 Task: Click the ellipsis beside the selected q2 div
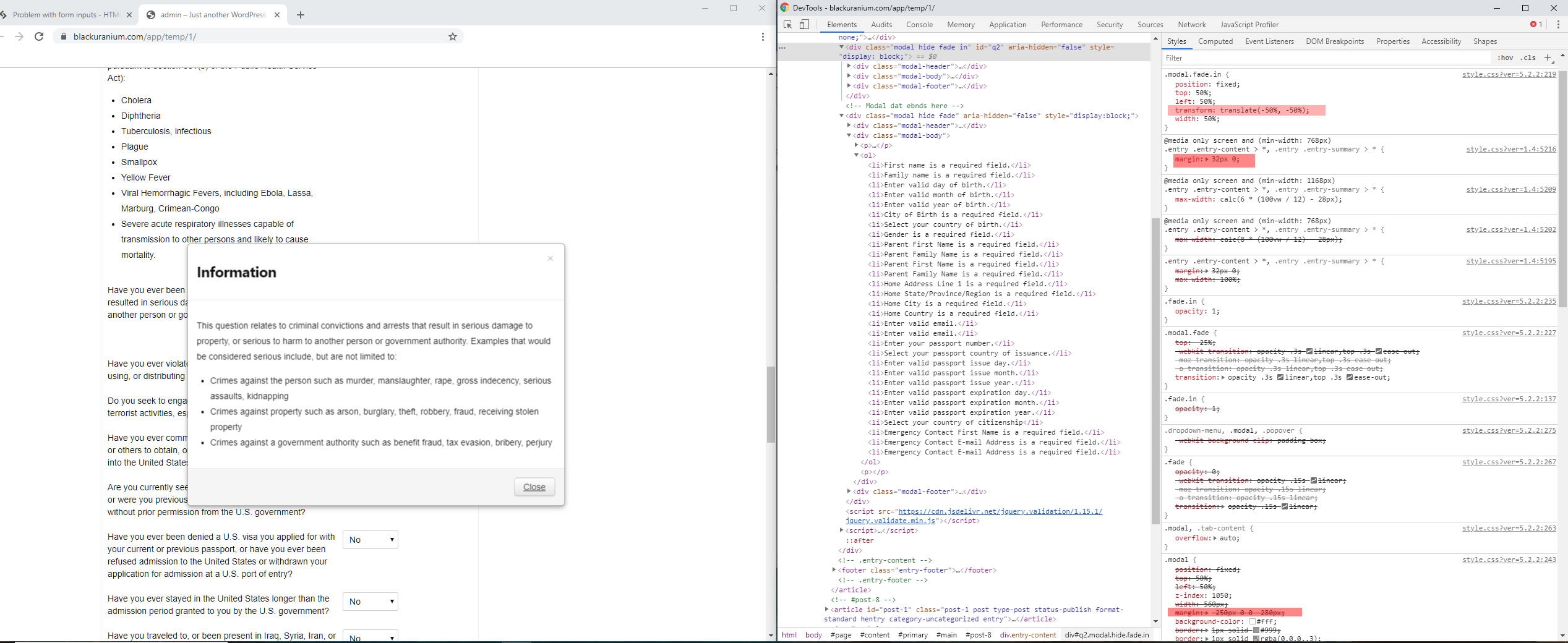pos(782,47)
